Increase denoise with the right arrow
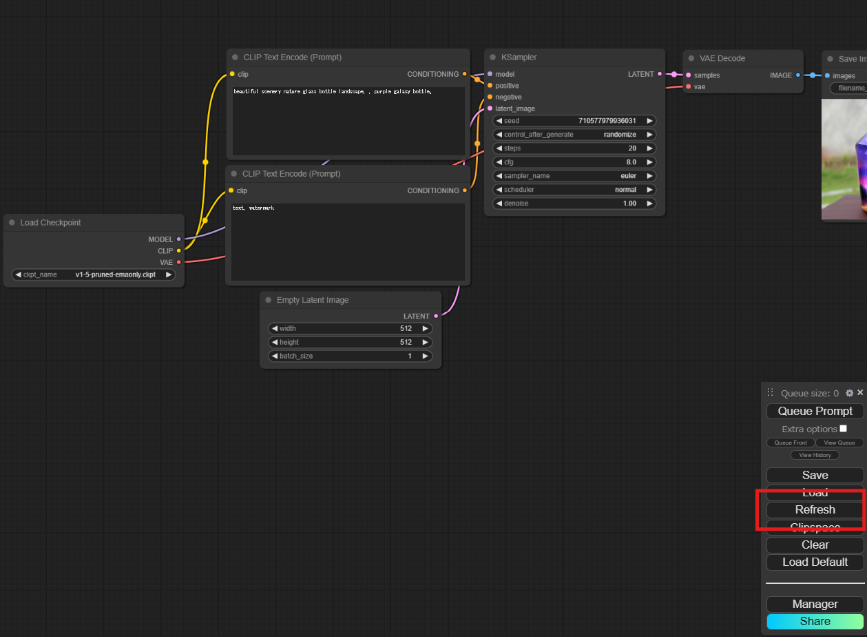867x637 pixels. [650, 203]
